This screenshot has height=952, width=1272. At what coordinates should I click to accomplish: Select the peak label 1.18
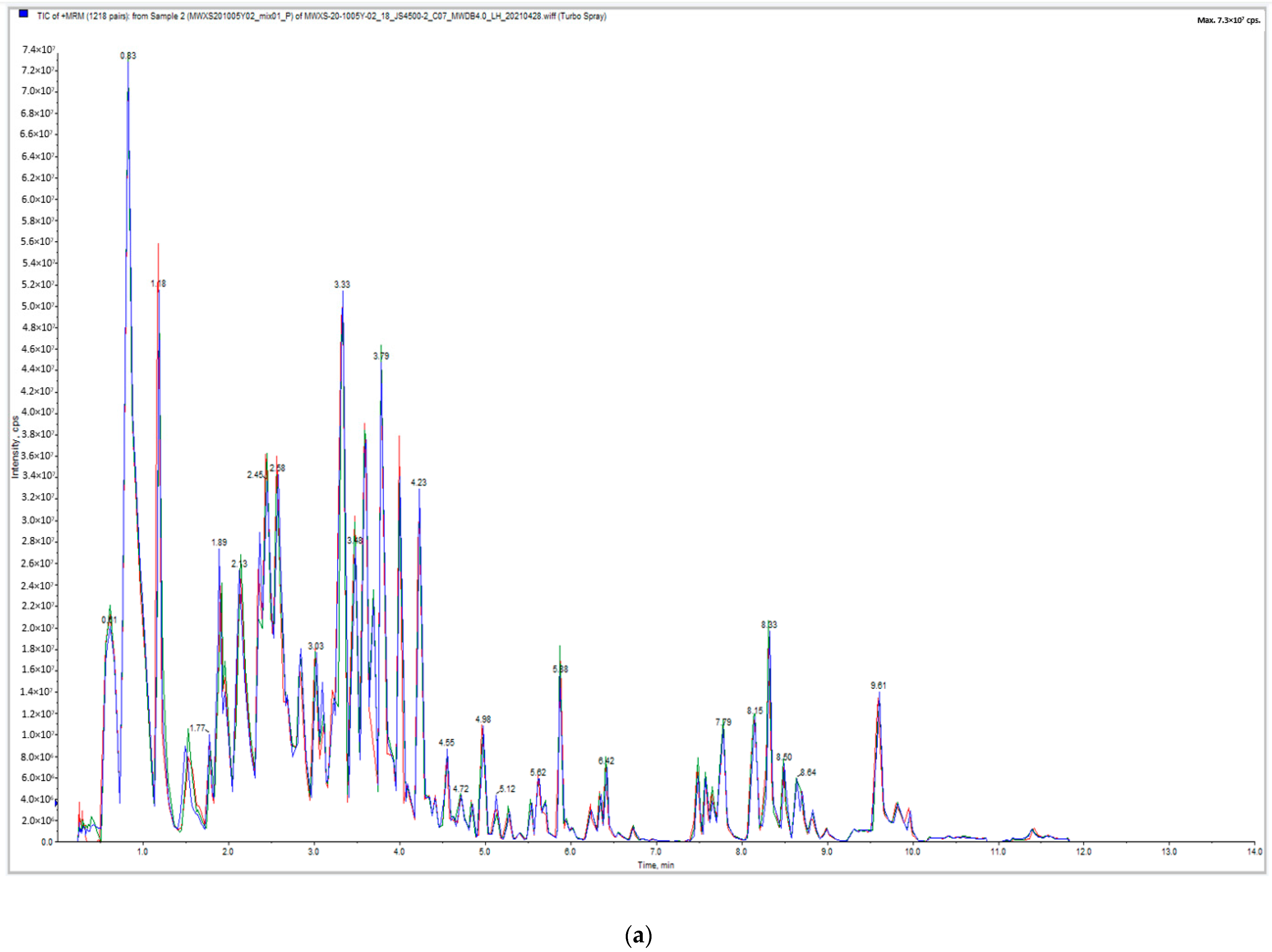point(158,283)
